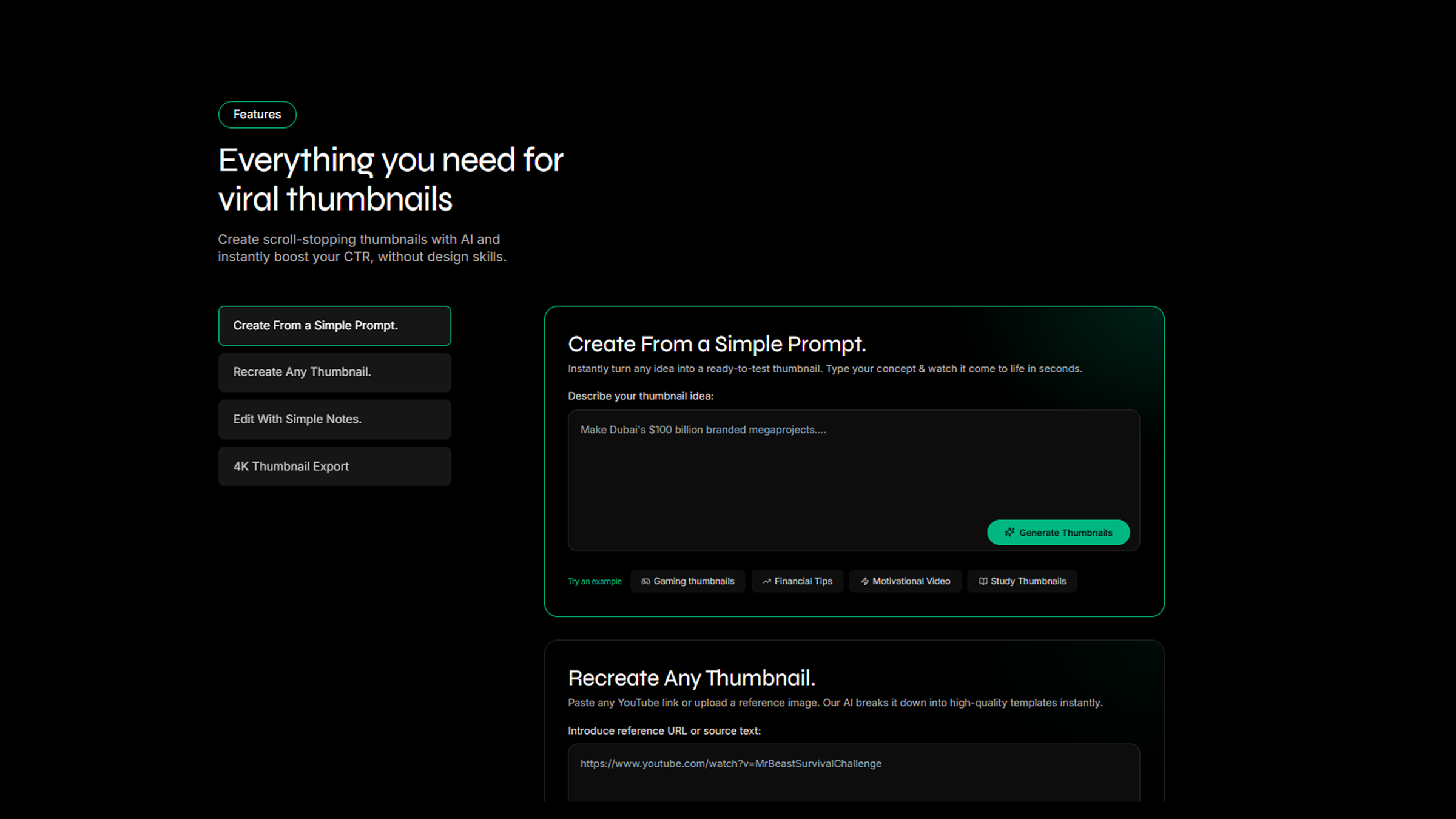Pick the Motivational Video example
Image resolution: width=1456 pixels, height=819 pixels.
(905, 581)
